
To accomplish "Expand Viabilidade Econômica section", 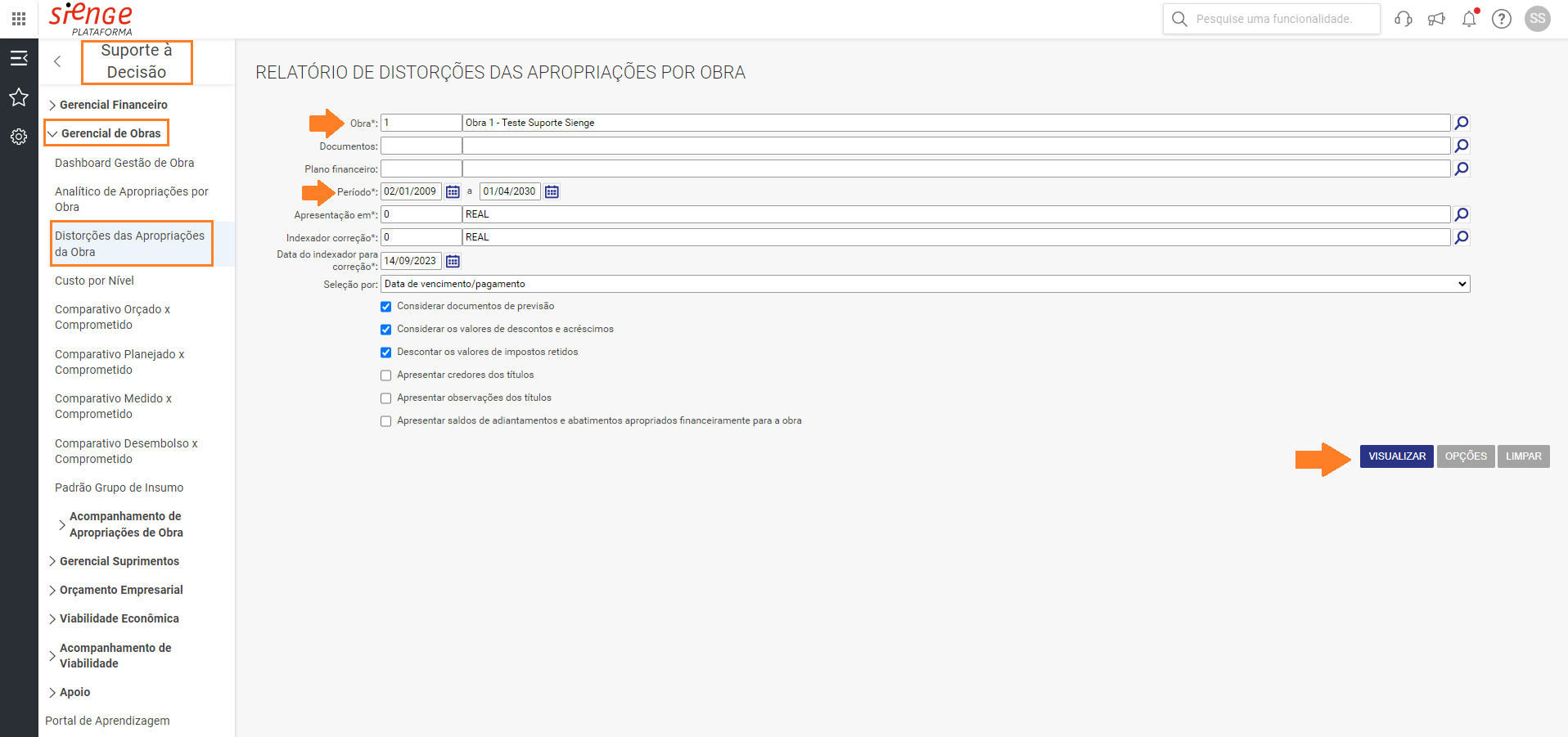I will point(114,618).
